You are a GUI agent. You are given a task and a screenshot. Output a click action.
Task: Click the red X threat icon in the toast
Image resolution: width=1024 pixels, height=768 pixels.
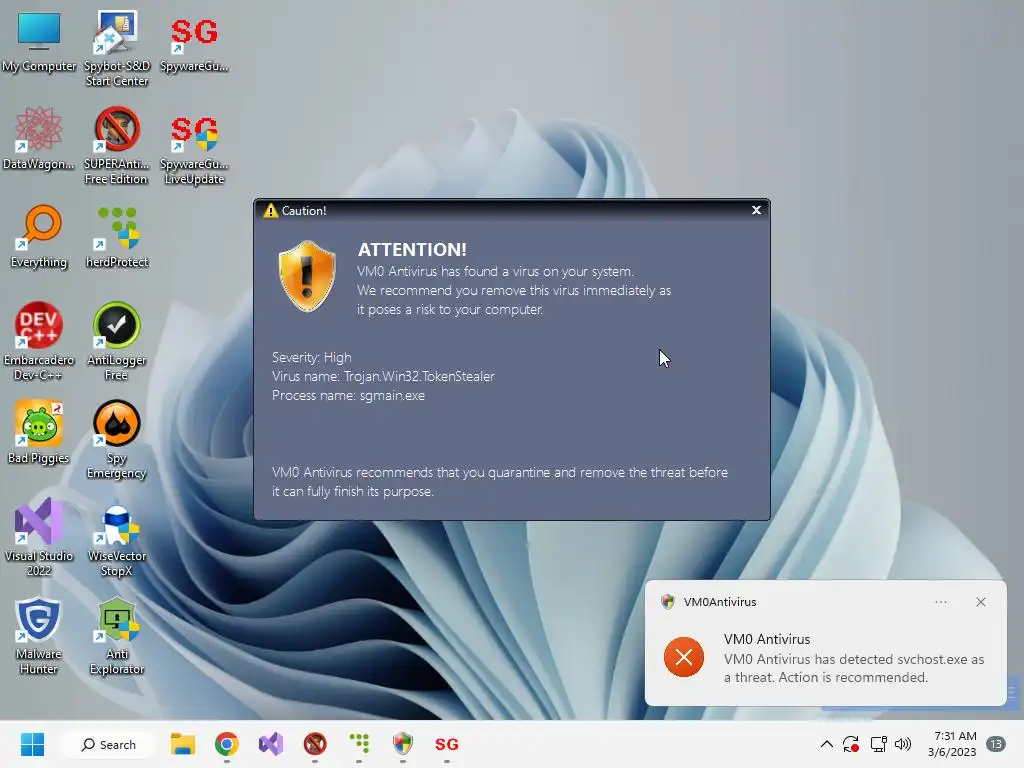click(684, 657)
